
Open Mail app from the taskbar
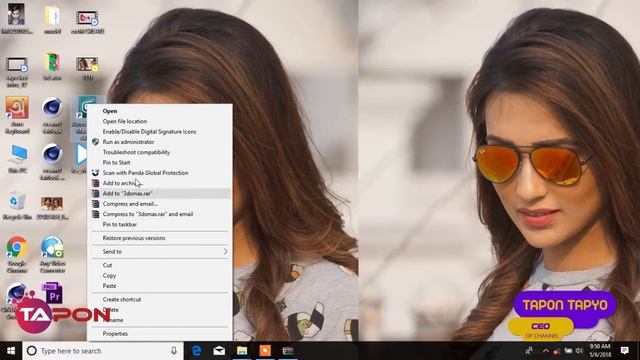[219, 351]
